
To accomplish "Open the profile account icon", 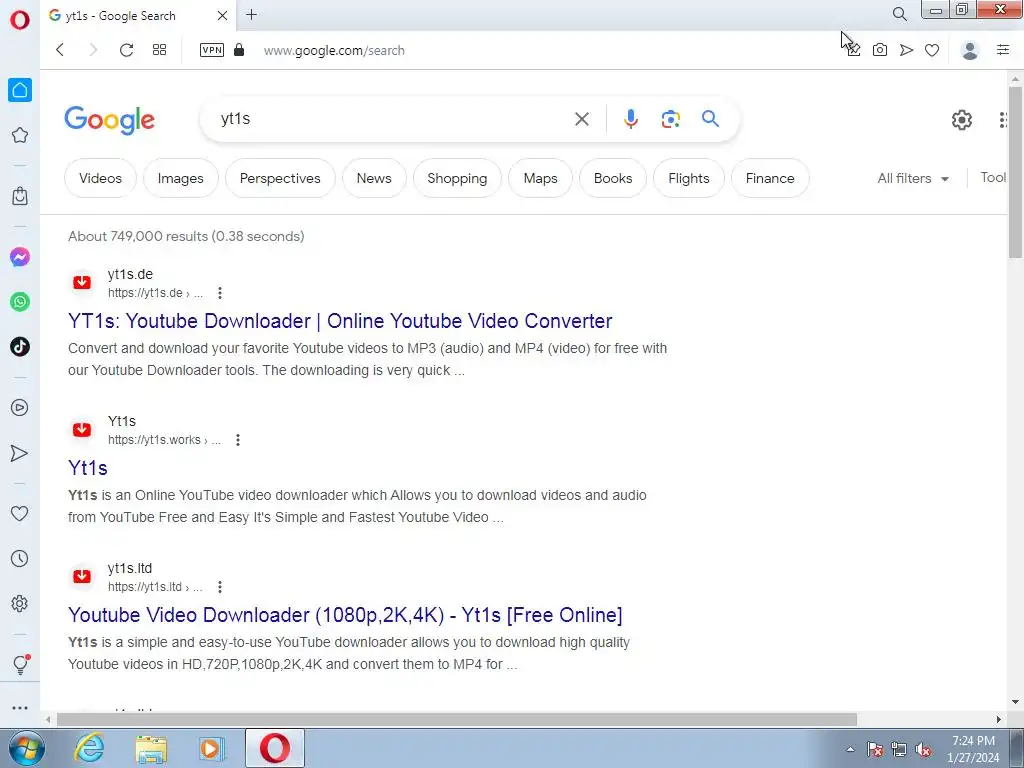I will pos(970,50).
